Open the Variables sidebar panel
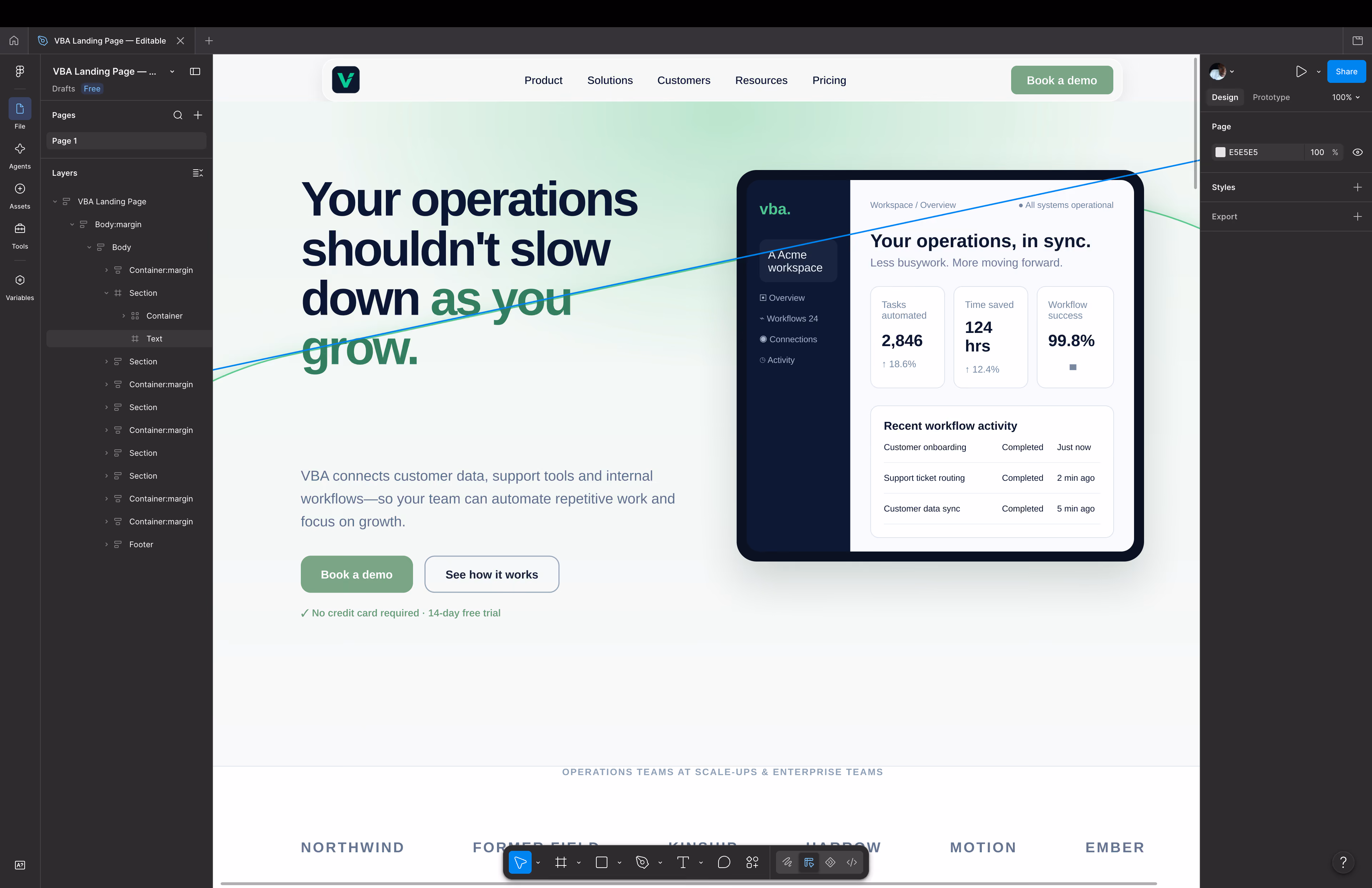The height and width of the screenshot is (888, 1372). (20, 287)
